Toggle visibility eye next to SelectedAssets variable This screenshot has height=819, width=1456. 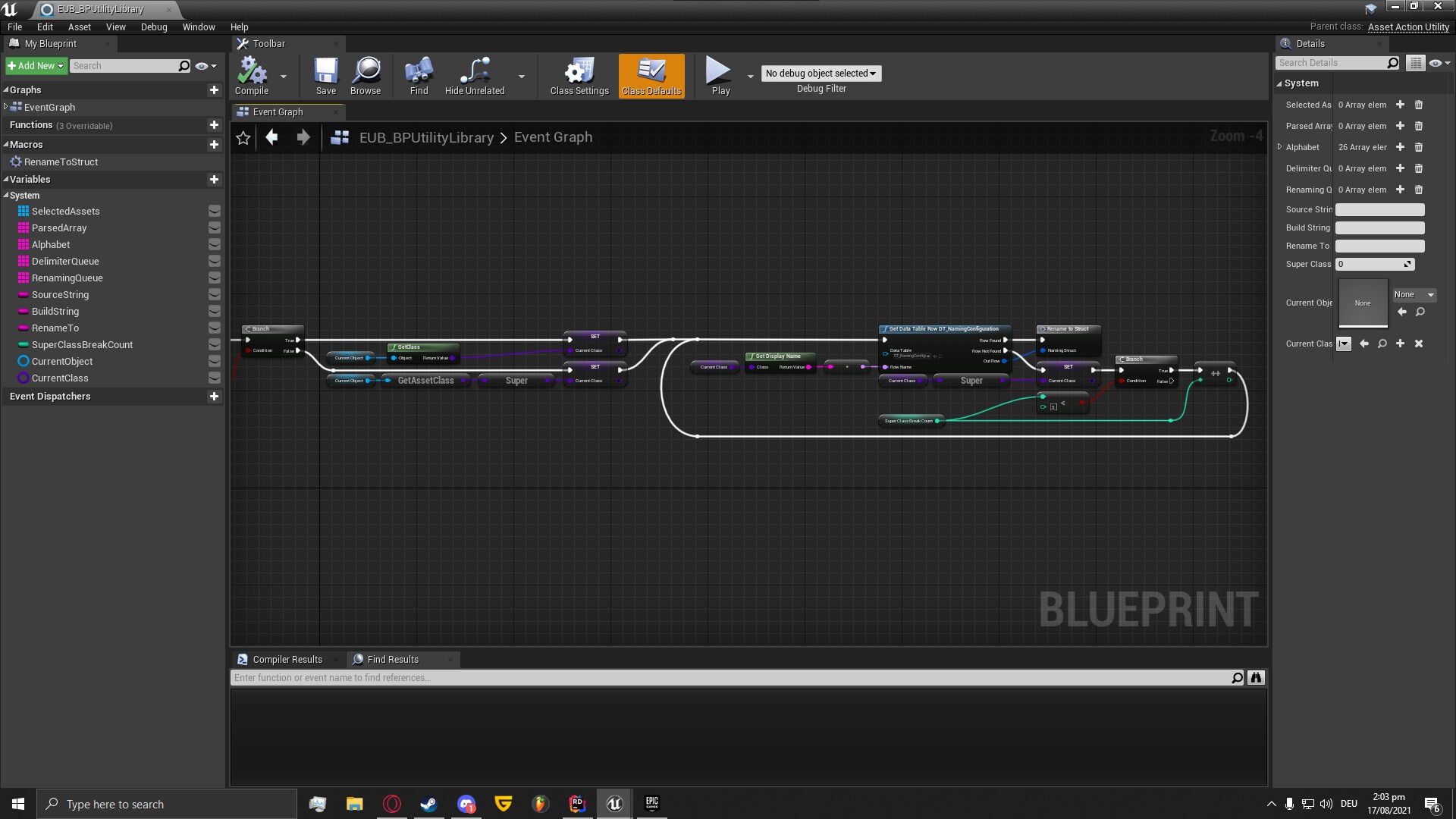tap(215, 212)
